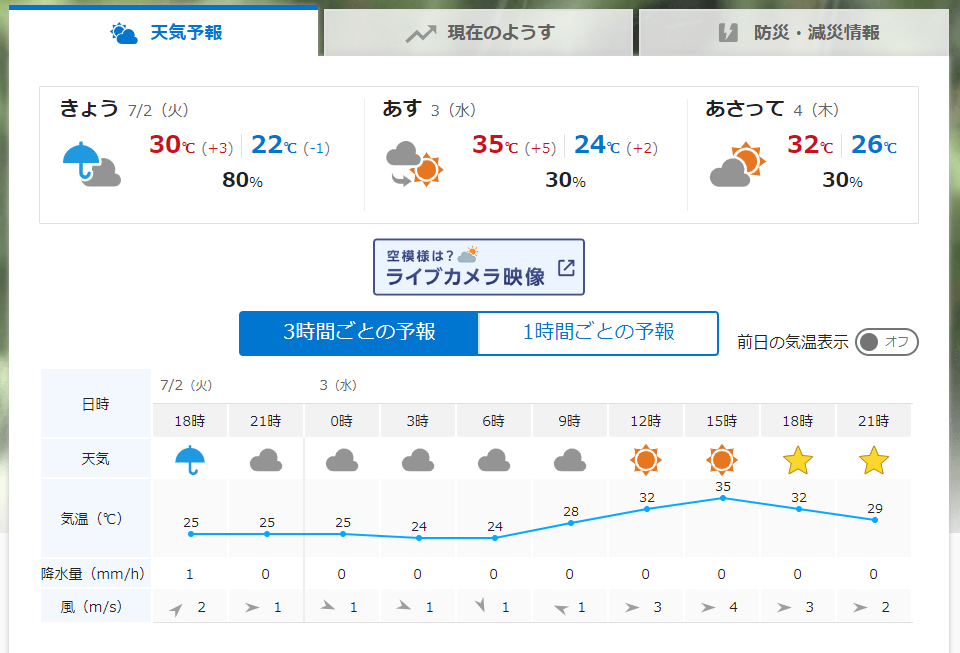Open the ライブカメラ映像 link button
The image size is (960, 653).
tap(478, 267)
